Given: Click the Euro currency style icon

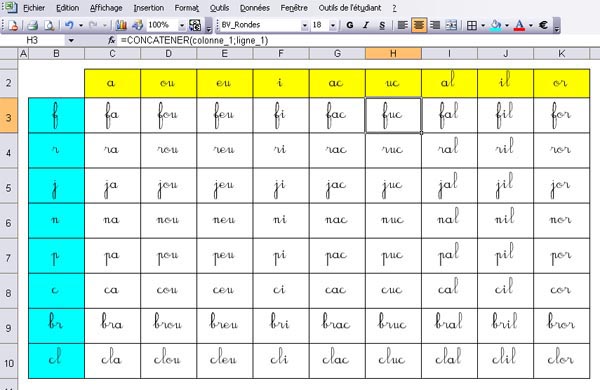Looking at the screenshot, I should (543, 26).
